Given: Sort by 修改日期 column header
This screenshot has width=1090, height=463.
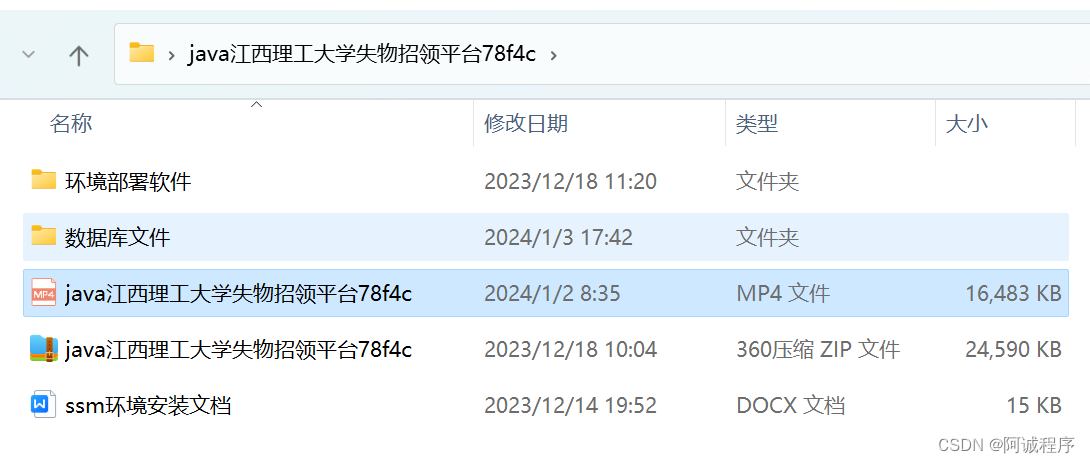Looking at the screenshot, I should [526, 124].
